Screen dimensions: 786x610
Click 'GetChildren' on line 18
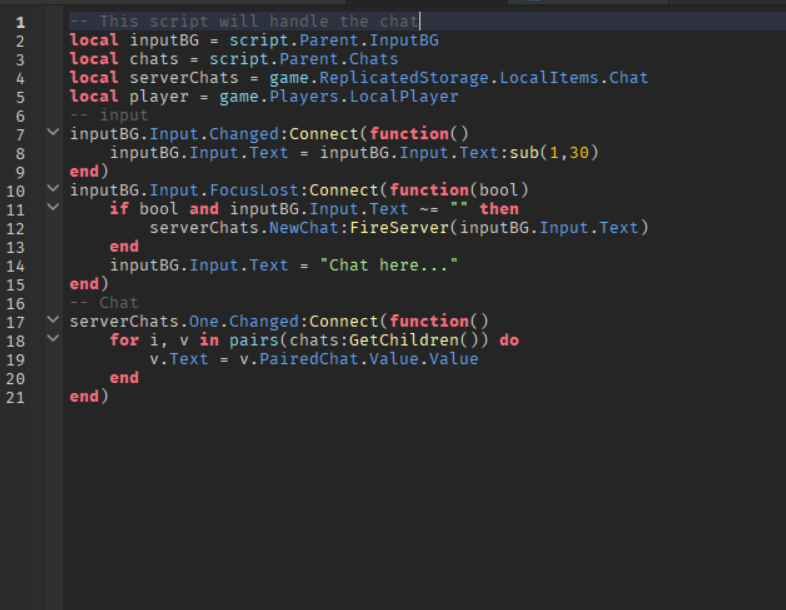(404, 340)
